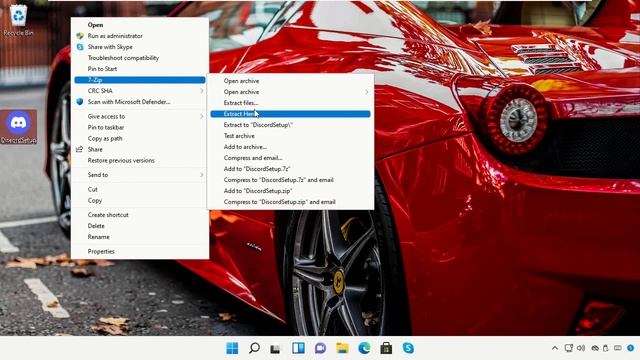Choose Extract files... in 7-Zip submenu
The image size is (640, 360).
[x=290, y=103]
